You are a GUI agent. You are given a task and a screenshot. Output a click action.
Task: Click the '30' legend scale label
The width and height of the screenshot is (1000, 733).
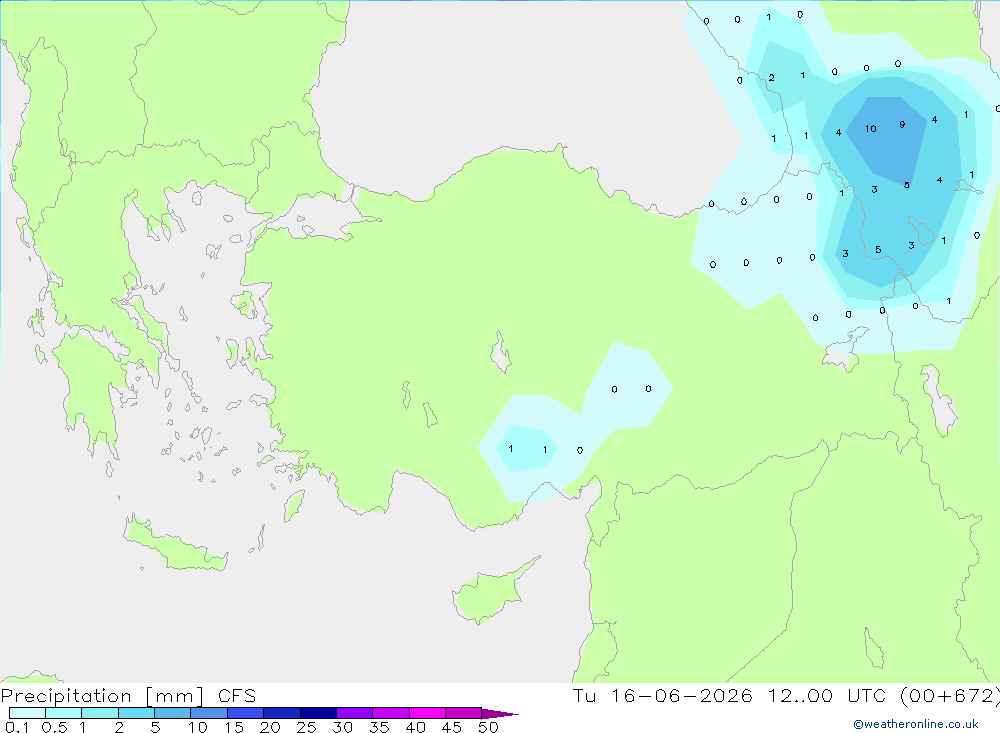(343, 727)
